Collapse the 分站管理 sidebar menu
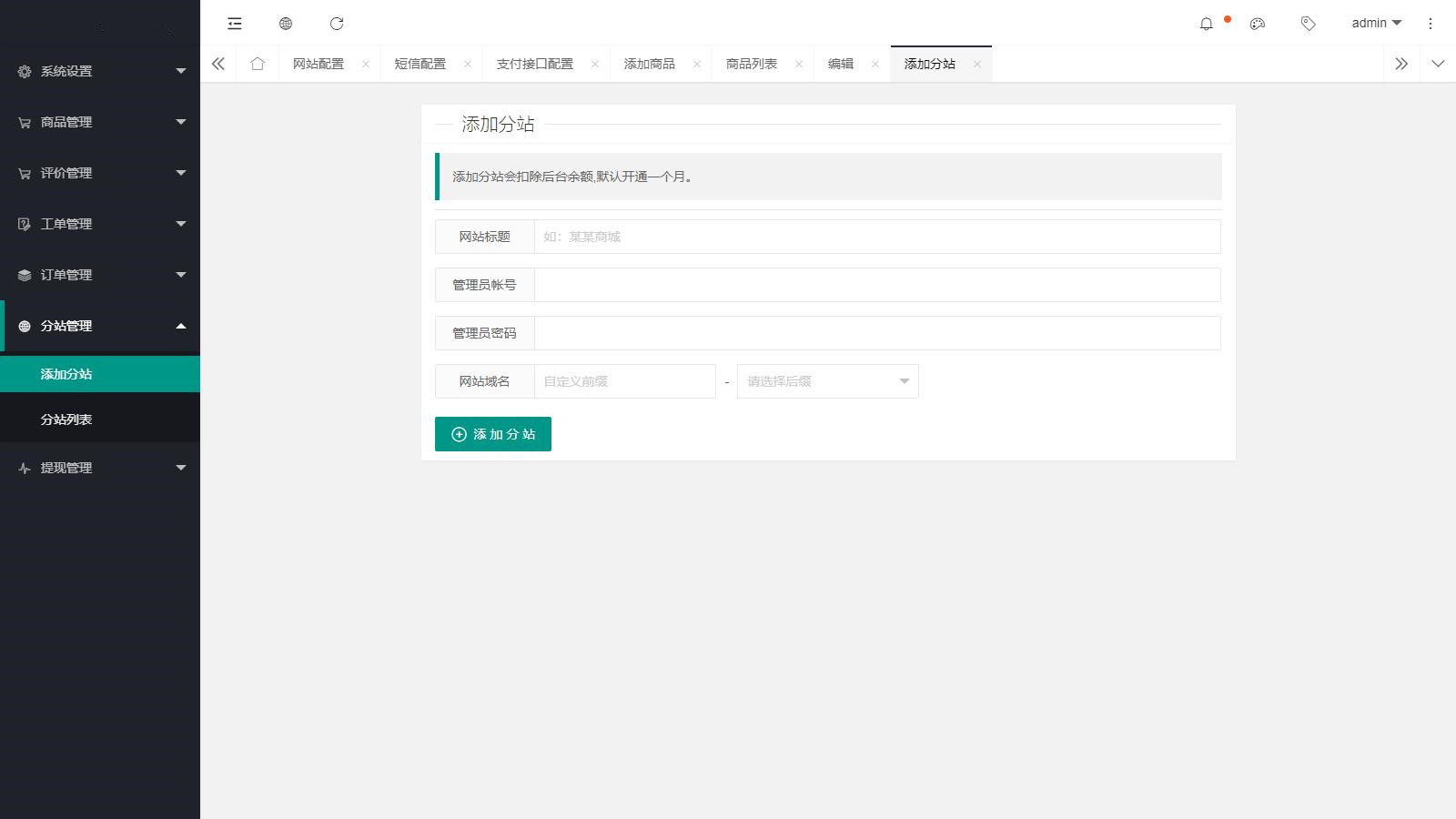Screen dimensions: 1456x819 [x=100, y=326]
